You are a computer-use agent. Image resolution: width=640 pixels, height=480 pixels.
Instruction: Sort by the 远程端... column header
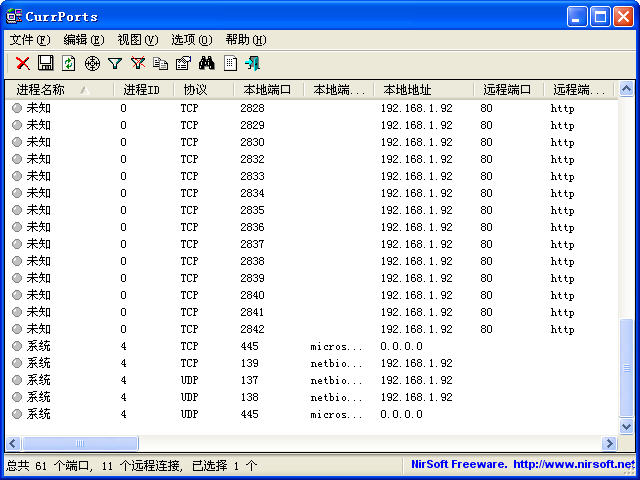(579, 89)
